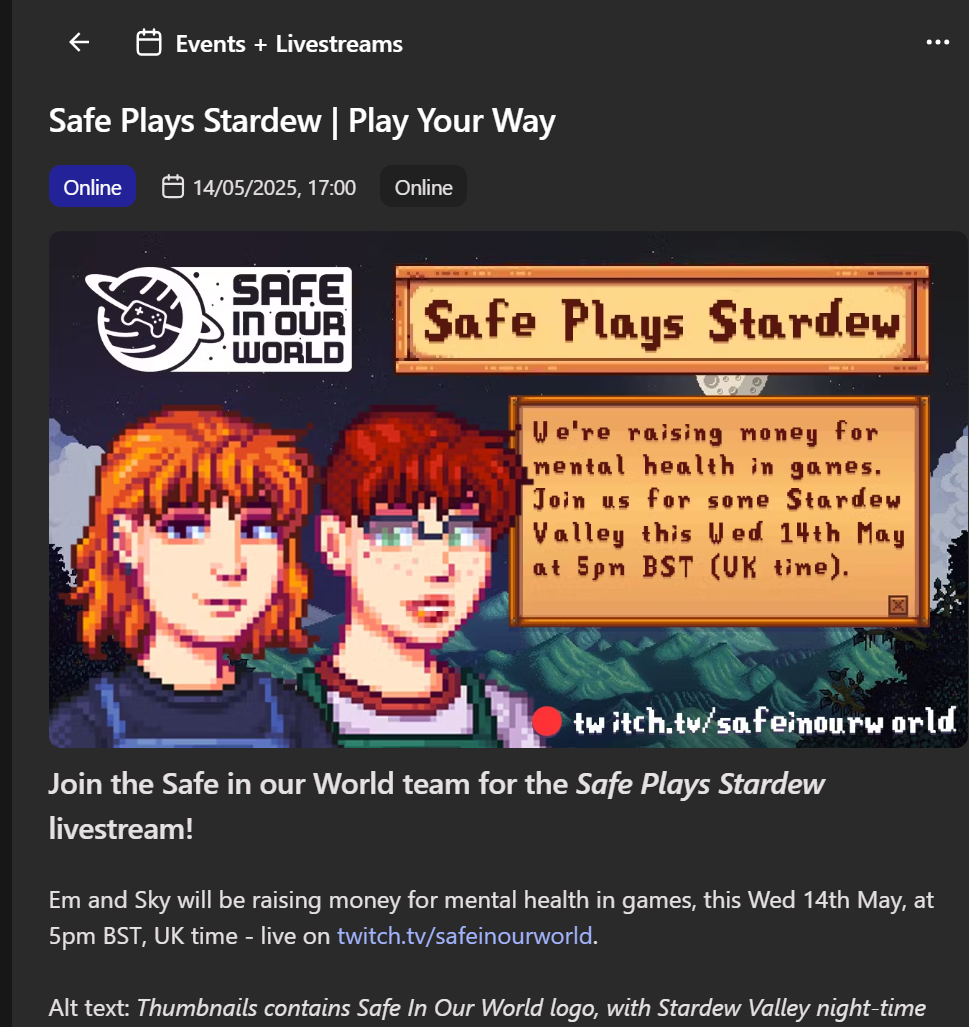This screenshot has width=969, height=1027.
Task: Click the moon graphic under title sign
Action: click(x=732, y=384)
